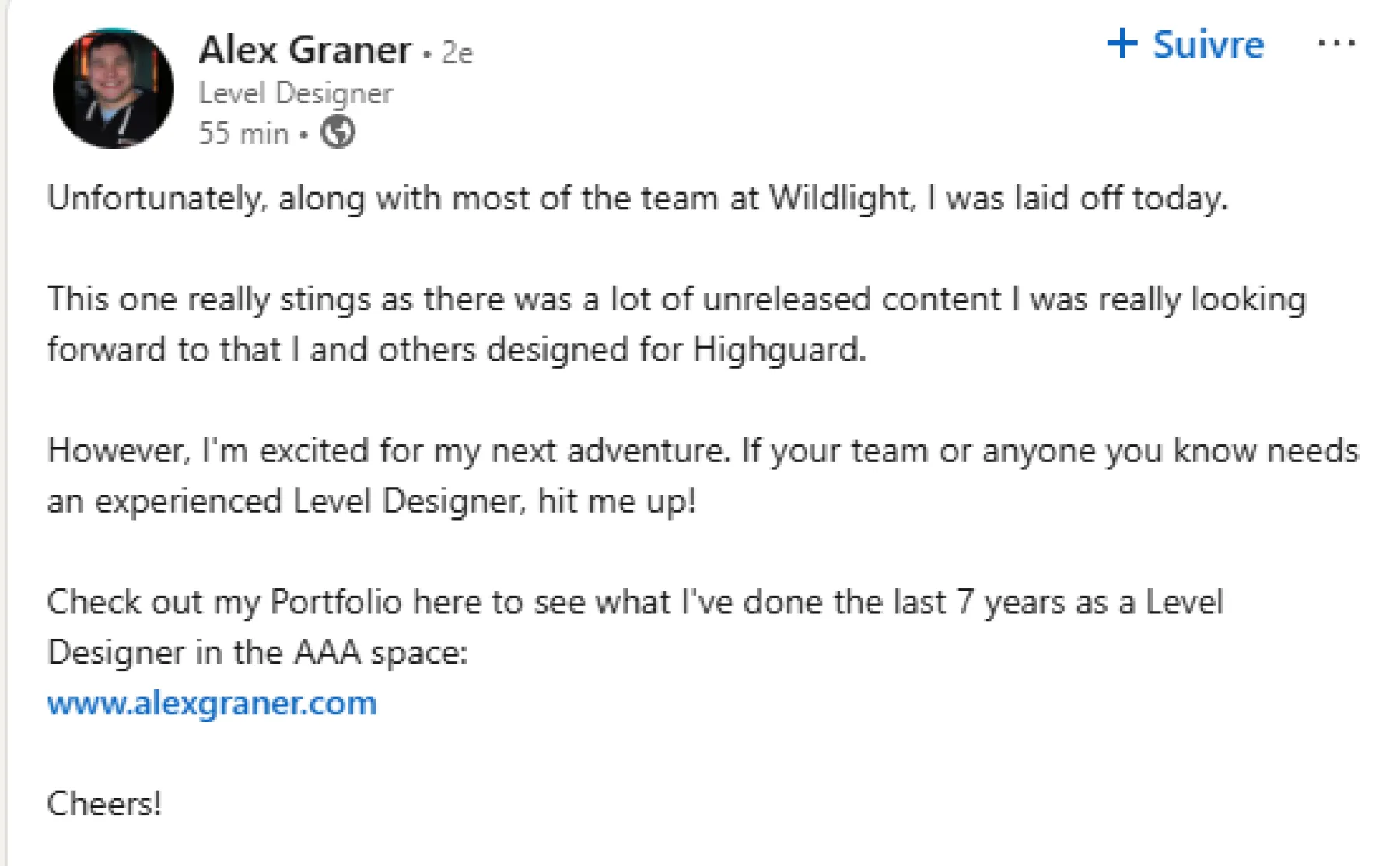The height and width of the screenshot is (866, 1400).
Task: Click the 'hit me up!' phrase
Action: [x=616, y=501]
